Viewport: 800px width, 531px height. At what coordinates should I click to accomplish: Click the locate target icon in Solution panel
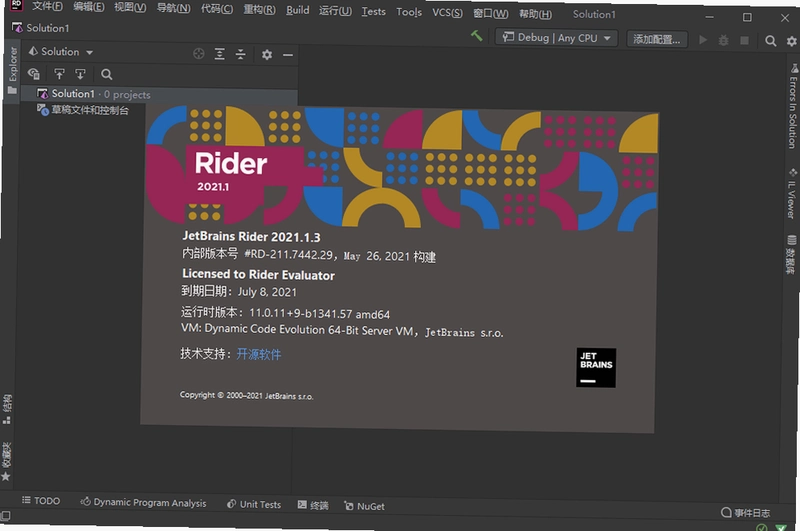198,54
